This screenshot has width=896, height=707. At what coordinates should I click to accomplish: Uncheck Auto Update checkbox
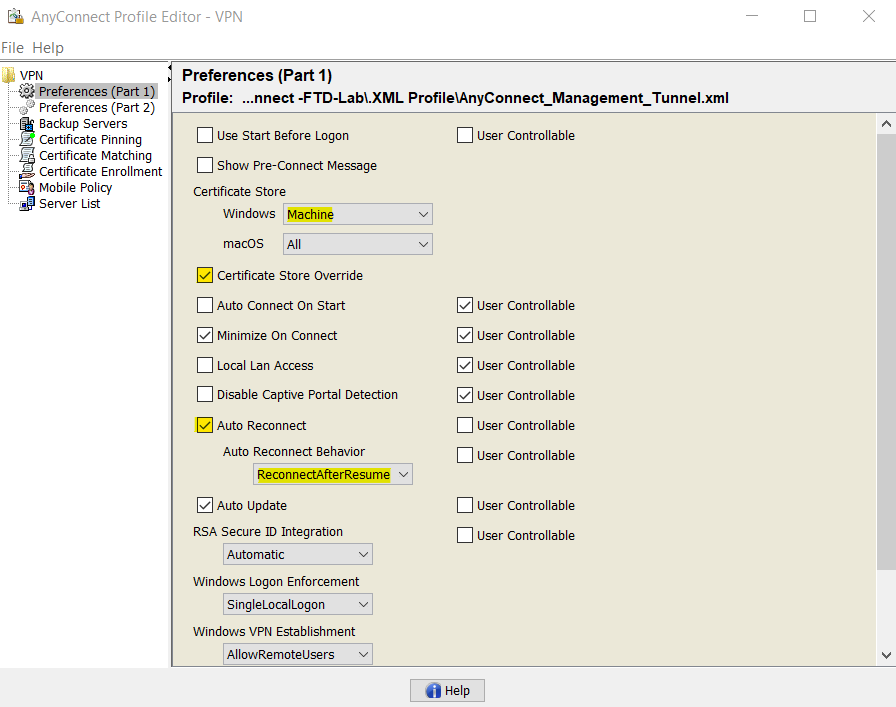pos(205,505)
